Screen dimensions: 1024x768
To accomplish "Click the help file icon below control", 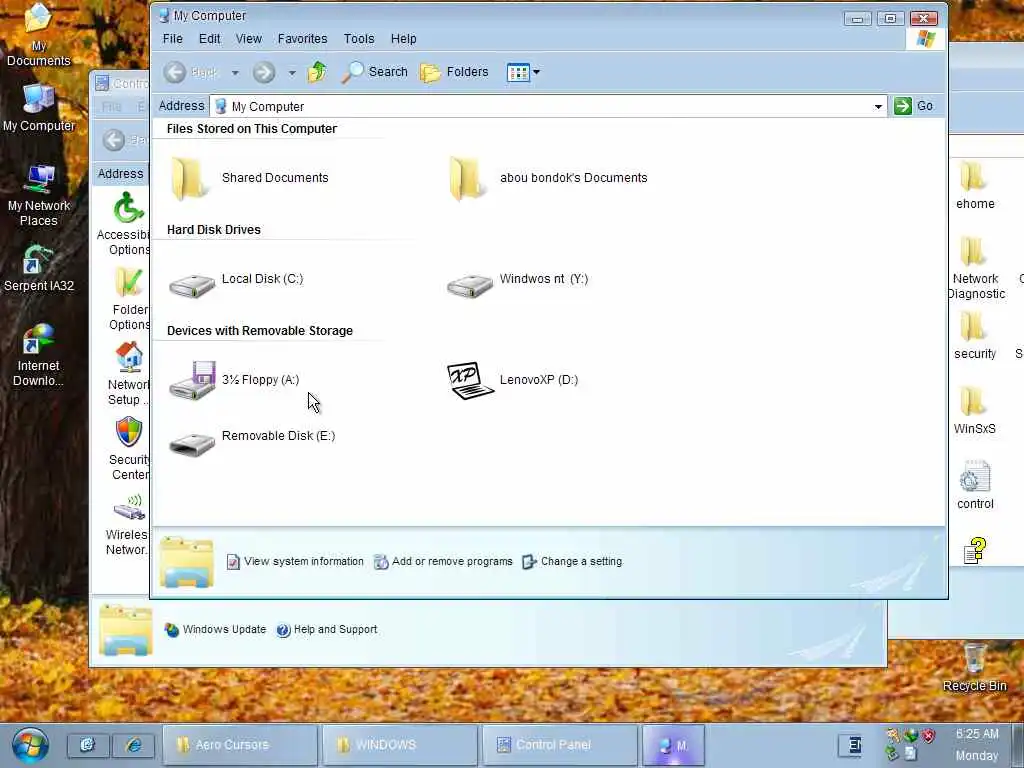I will tap(975, 550).
